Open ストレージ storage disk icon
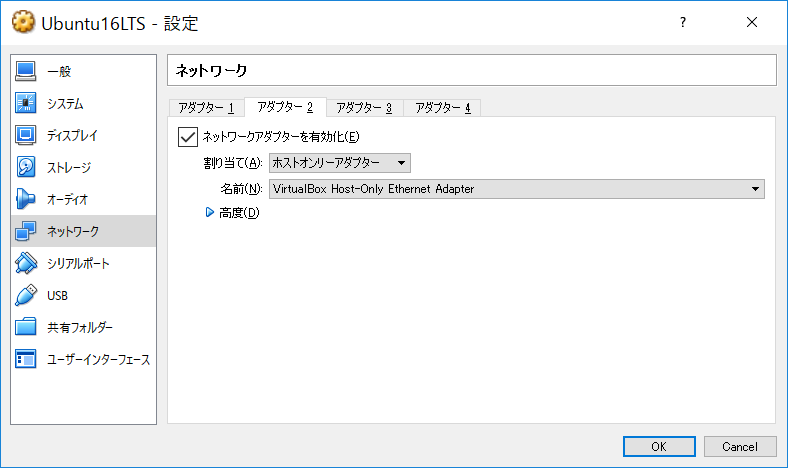 click(27, 168)
